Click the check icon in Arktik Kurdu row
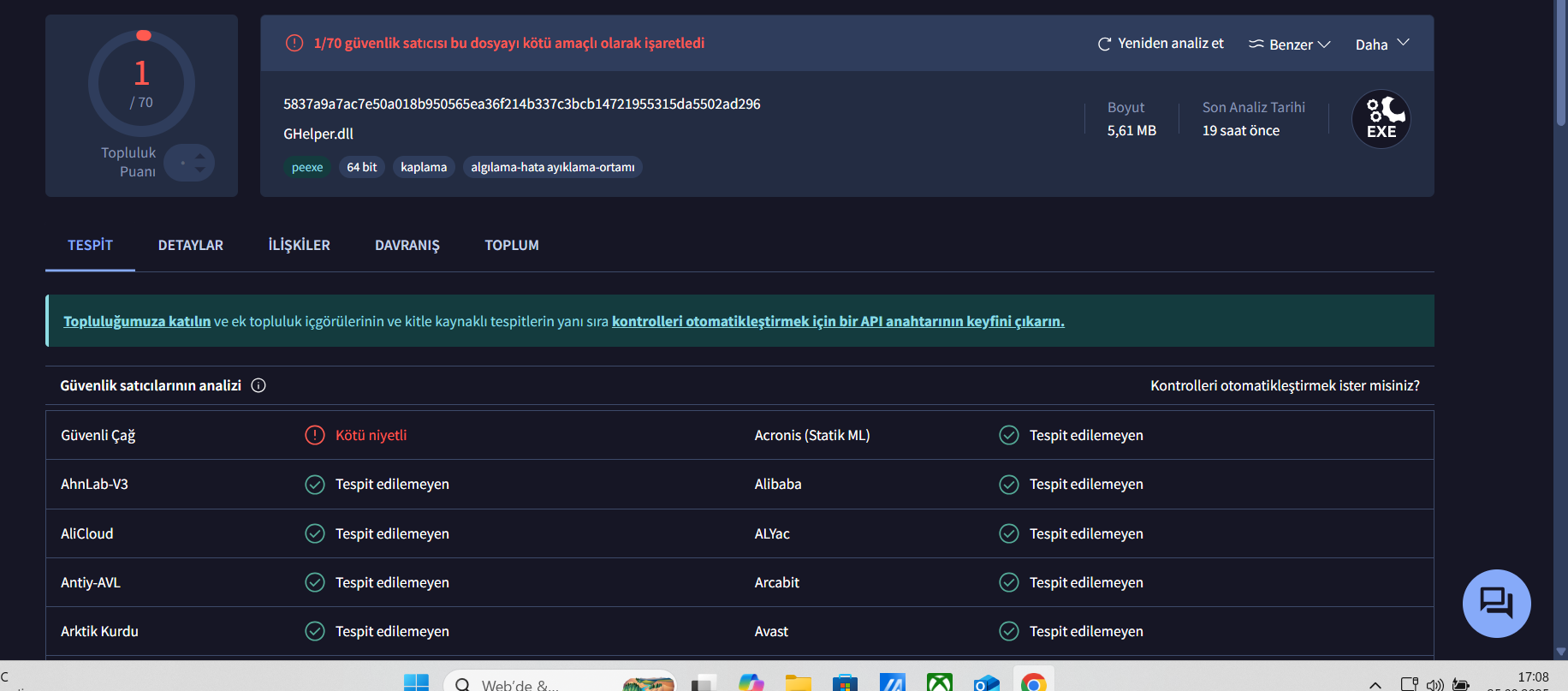The image size is (1568, 691). click(x=315, y=631)
